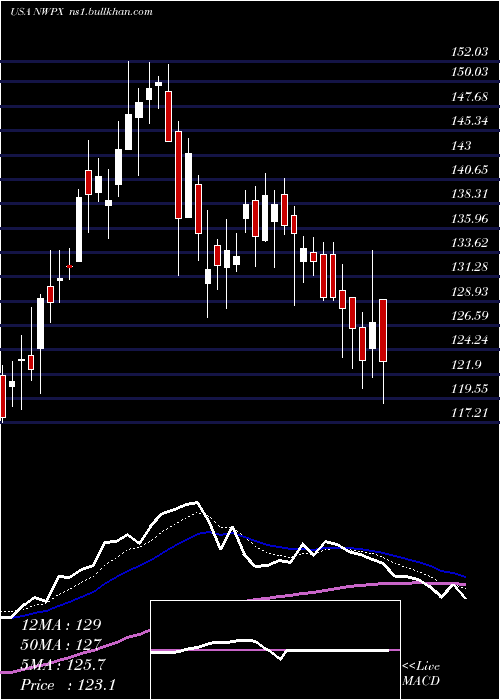
Task: Click the 138.31 price axis label
Action: point(469,194)
